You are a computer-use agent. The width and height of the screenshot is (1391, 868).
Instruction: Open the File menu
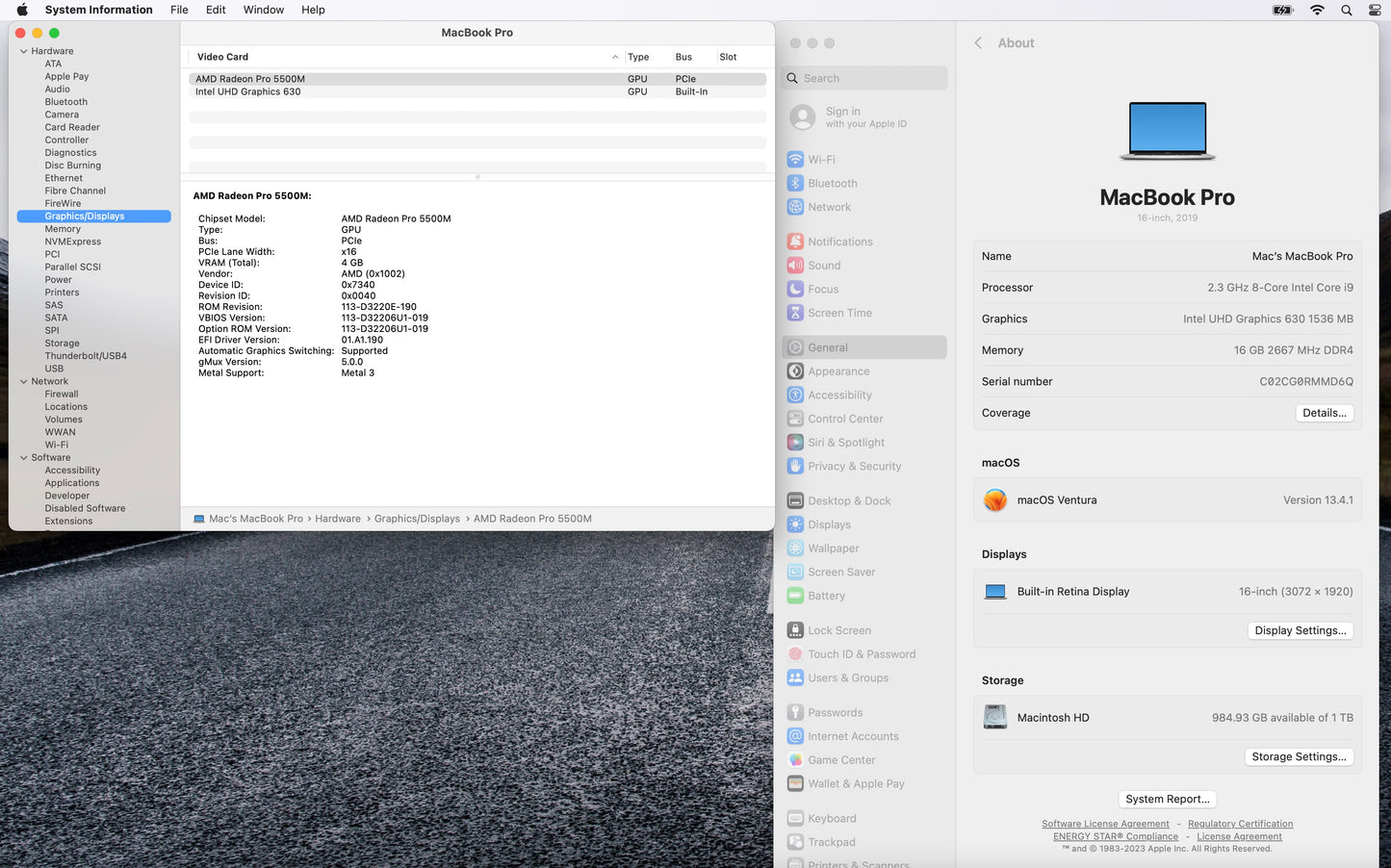(x=179, y=10)
